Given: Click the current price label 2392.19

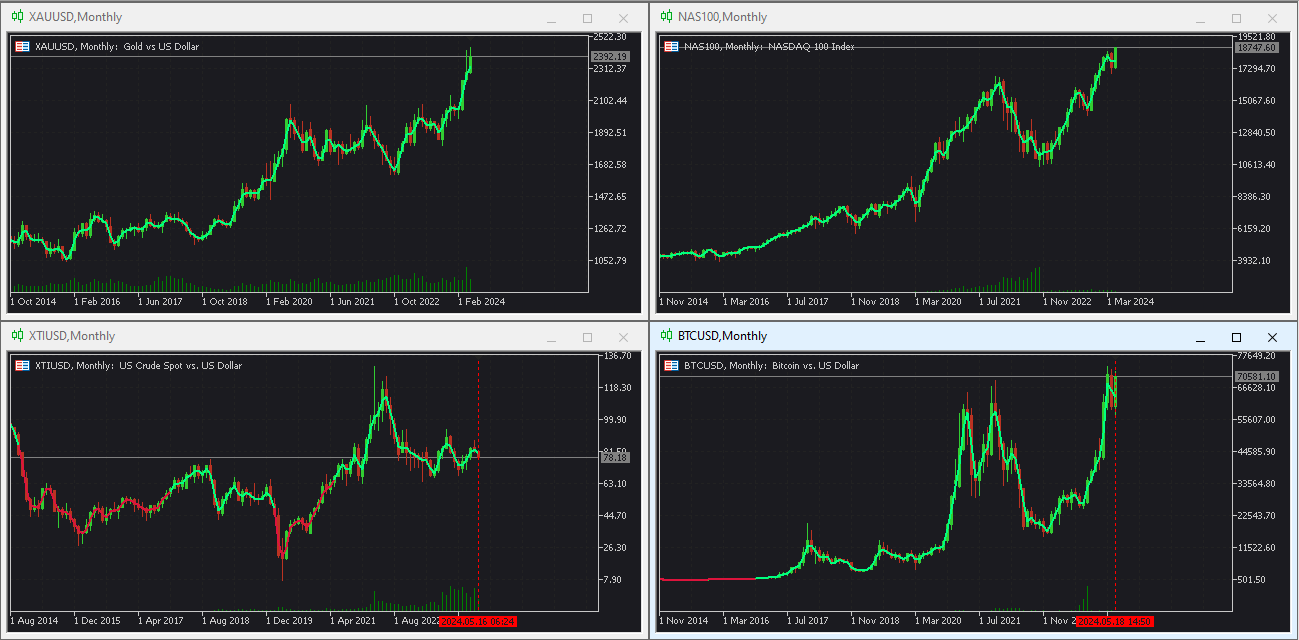Looking at the screenshot, I should coord(610,57).
